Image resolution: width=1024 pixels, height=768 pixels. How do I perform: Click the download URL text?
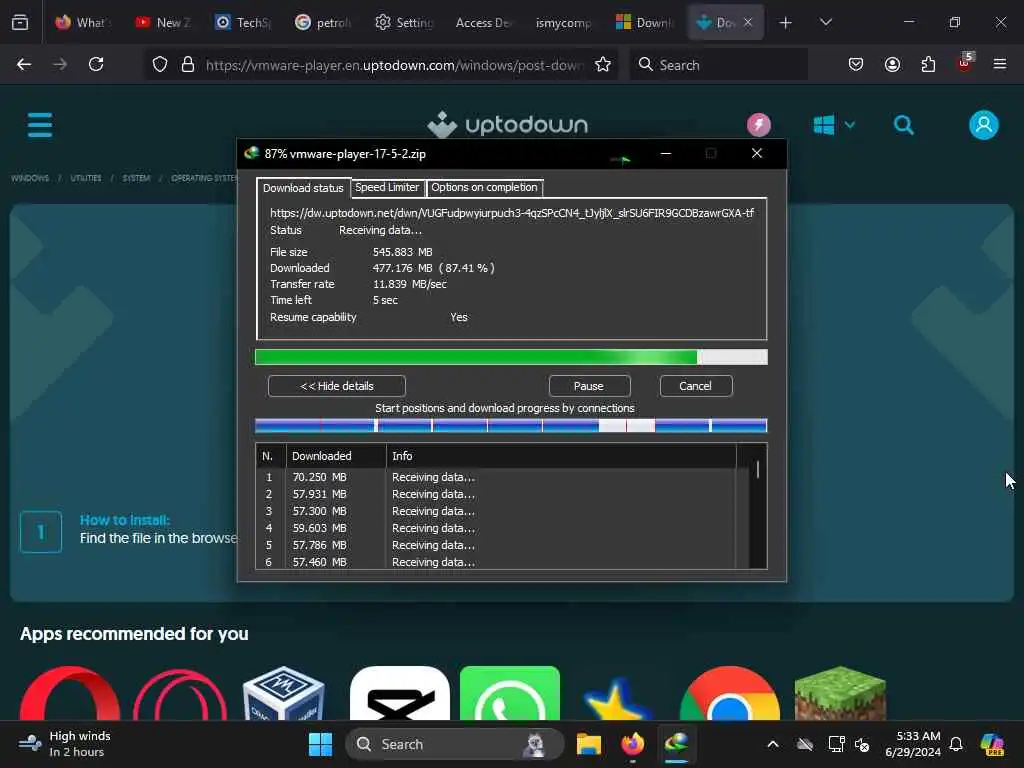512,213
